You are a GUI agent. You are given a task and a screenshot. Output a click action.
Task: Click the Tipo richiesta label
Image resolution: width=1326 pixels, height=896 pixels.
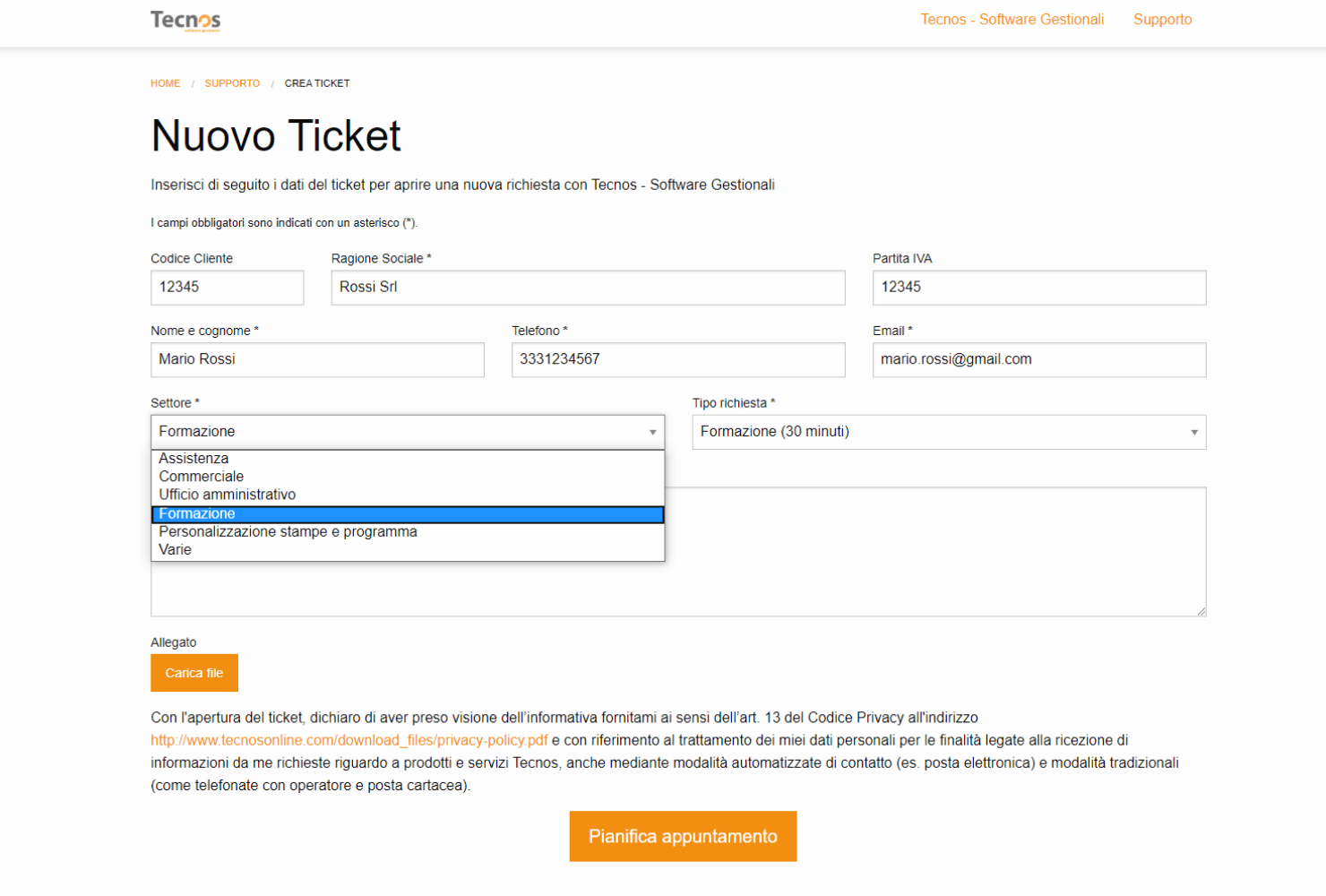[734, 403]
